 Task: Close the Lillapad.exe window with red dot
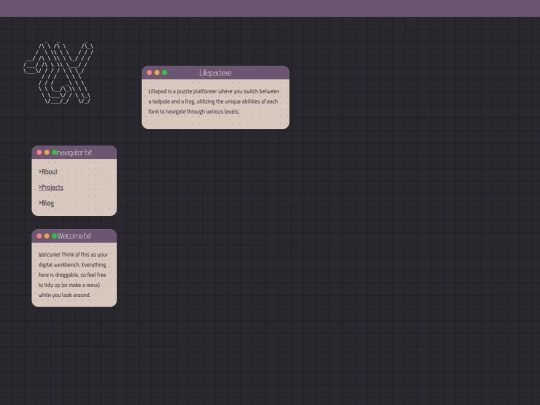[x=149, y=73]
